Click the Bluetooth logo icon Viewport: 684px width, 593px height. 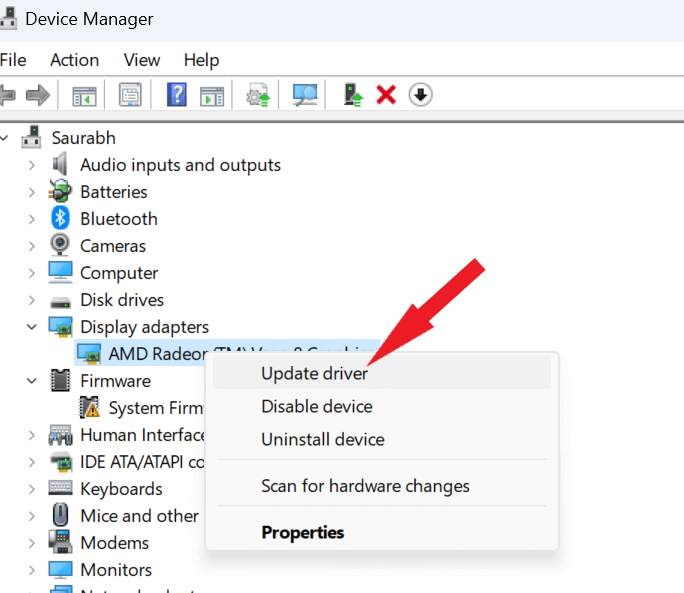click(60, 218)
